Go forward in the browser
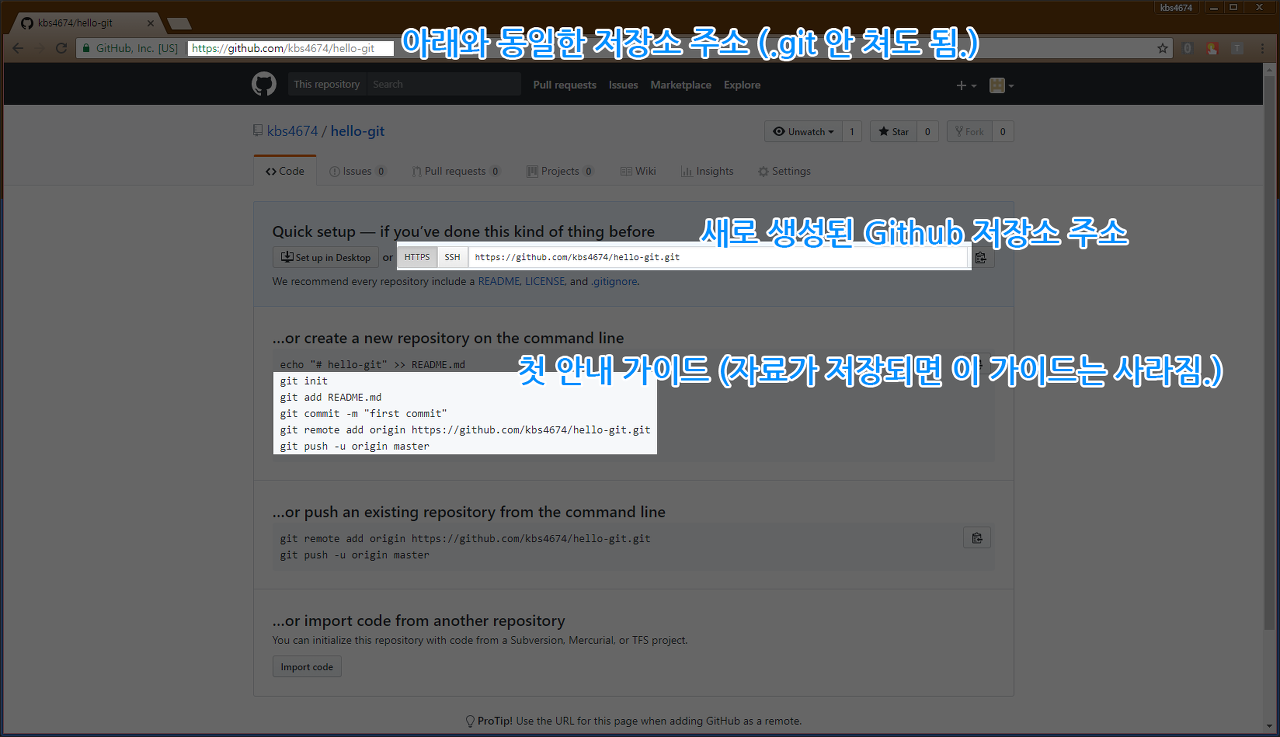 point(39,48)
